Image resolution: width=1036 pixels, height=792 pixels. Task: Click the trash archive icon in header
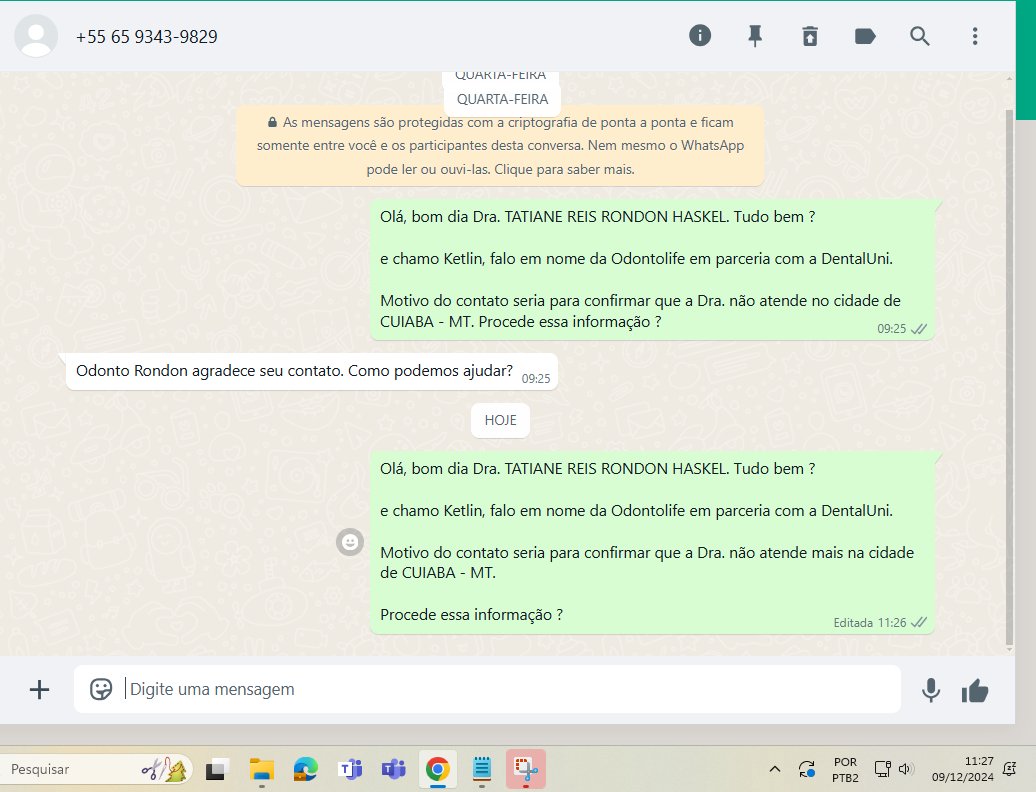coord(810,36)
